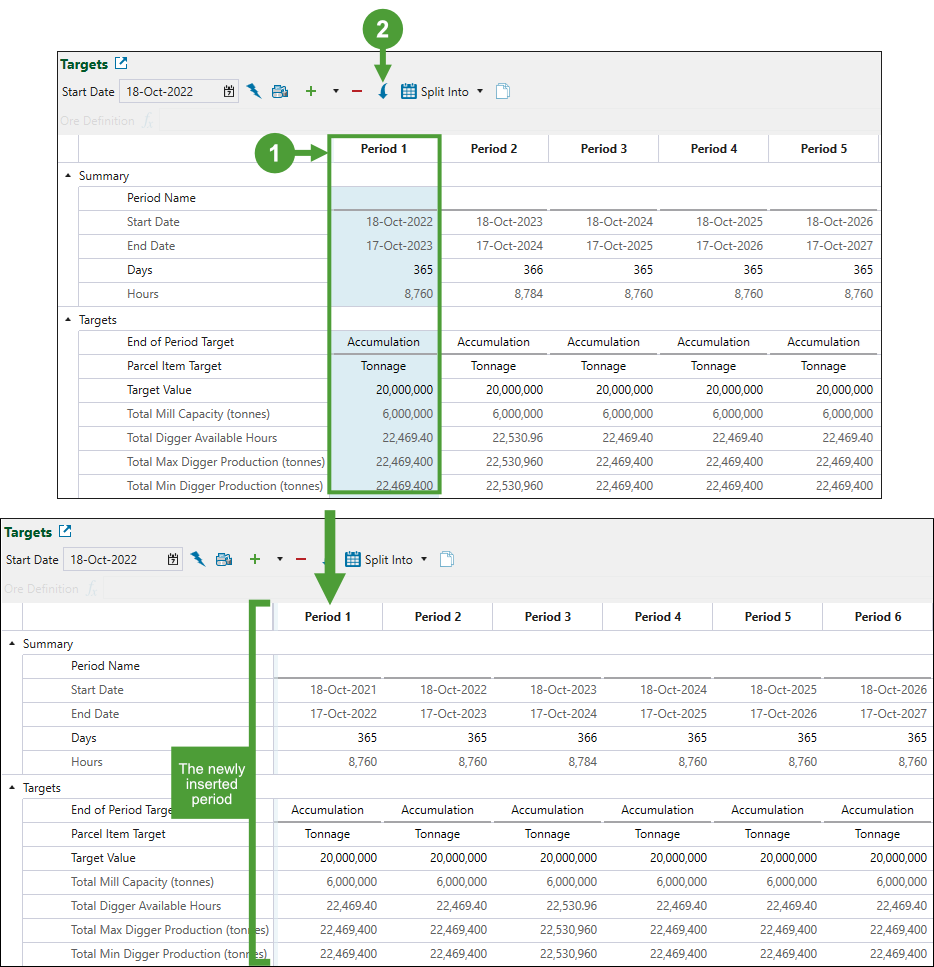The image size is (934, 967).
Task: Click upper cell with start date 18-Oct-2023
Action: tap(494, 222)
